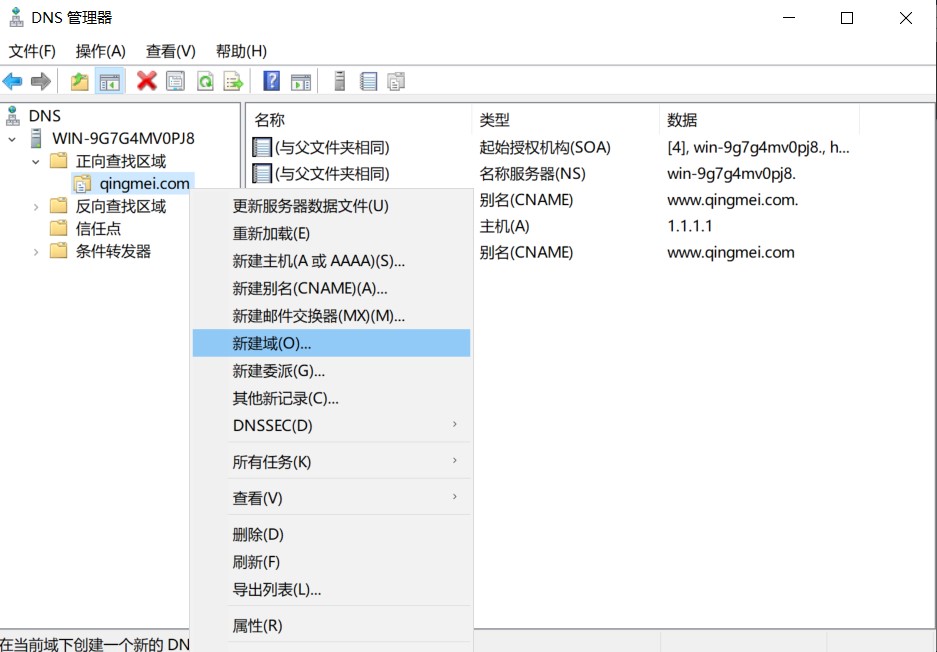The image size is (937, 652).
Task: Click the server tower toolbar icon
Action: click(339, 81)
